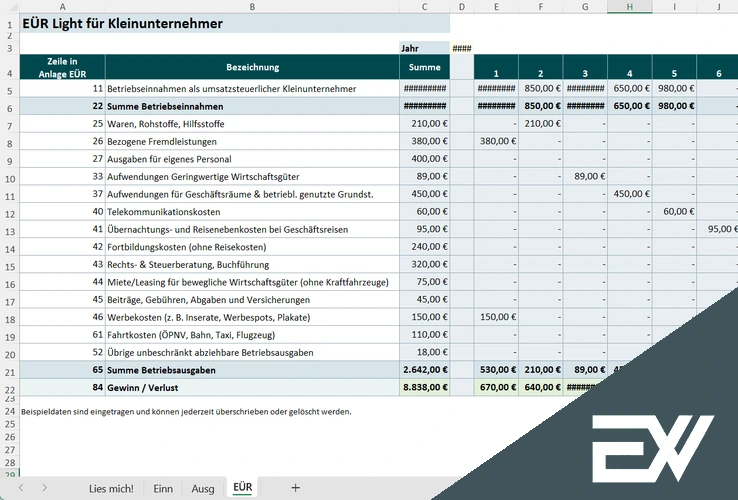Select column B header

click(252, 7)
